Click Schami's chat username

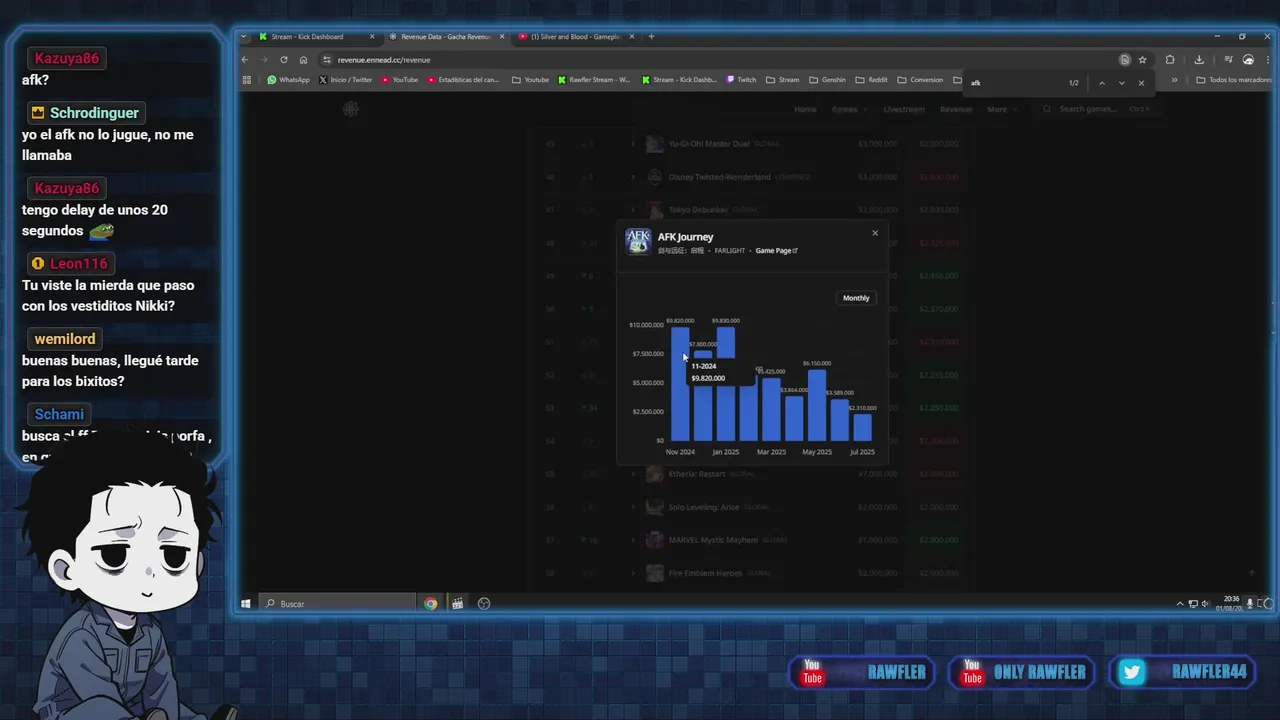point(59,414)
